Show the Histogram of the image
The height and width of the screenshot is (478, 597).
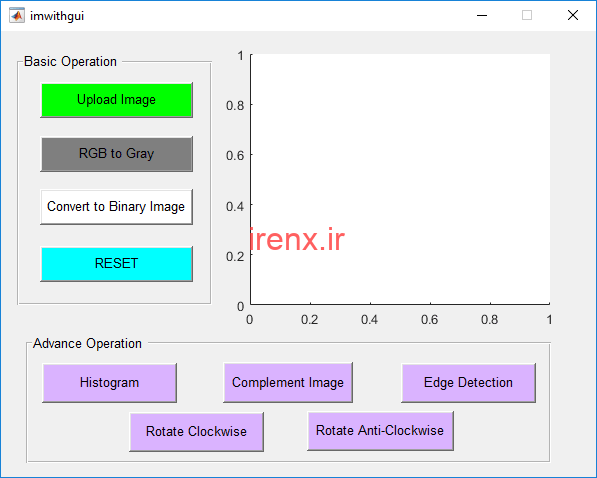click(110, 383)
